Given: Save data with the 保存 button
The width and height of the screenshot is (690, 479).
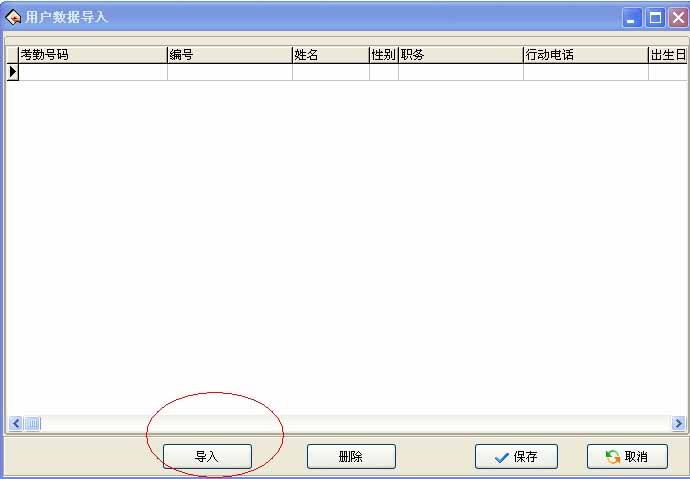Looking at the screenshot, I should pyautogui.click(x=516, y=456).
